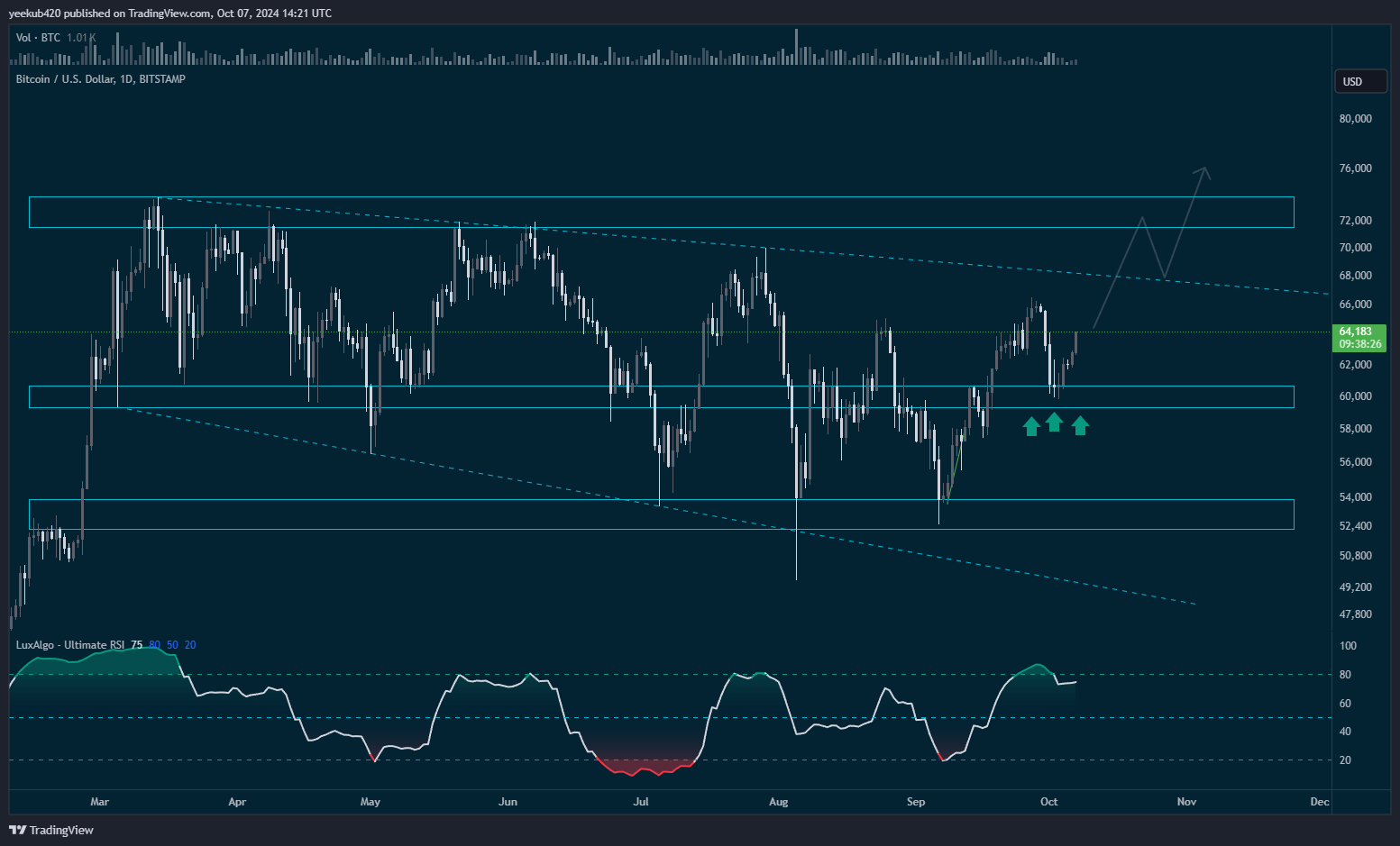This screenshot has height=846, width=1400.
Task: Click the Nov label on time axis
Action: coord(1187,802)
